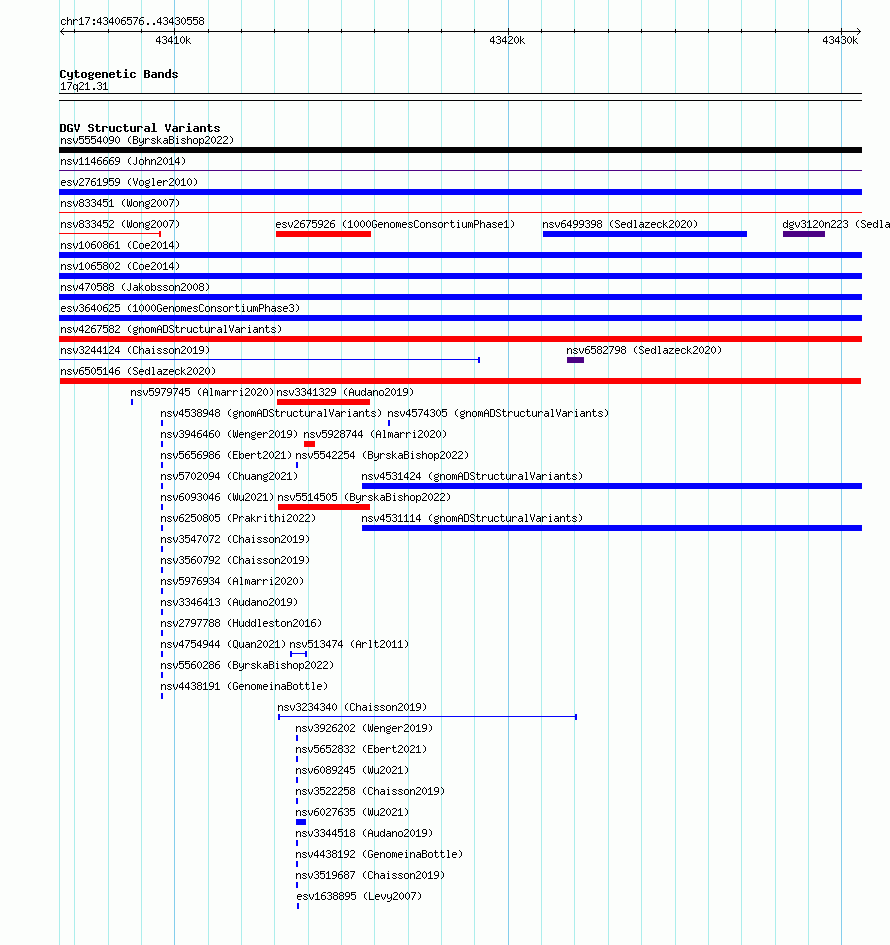The width and height of the screenshot is (890, 945).
Task: Click esv2761959 (Vogler2010) label
Action: (129, 183)
